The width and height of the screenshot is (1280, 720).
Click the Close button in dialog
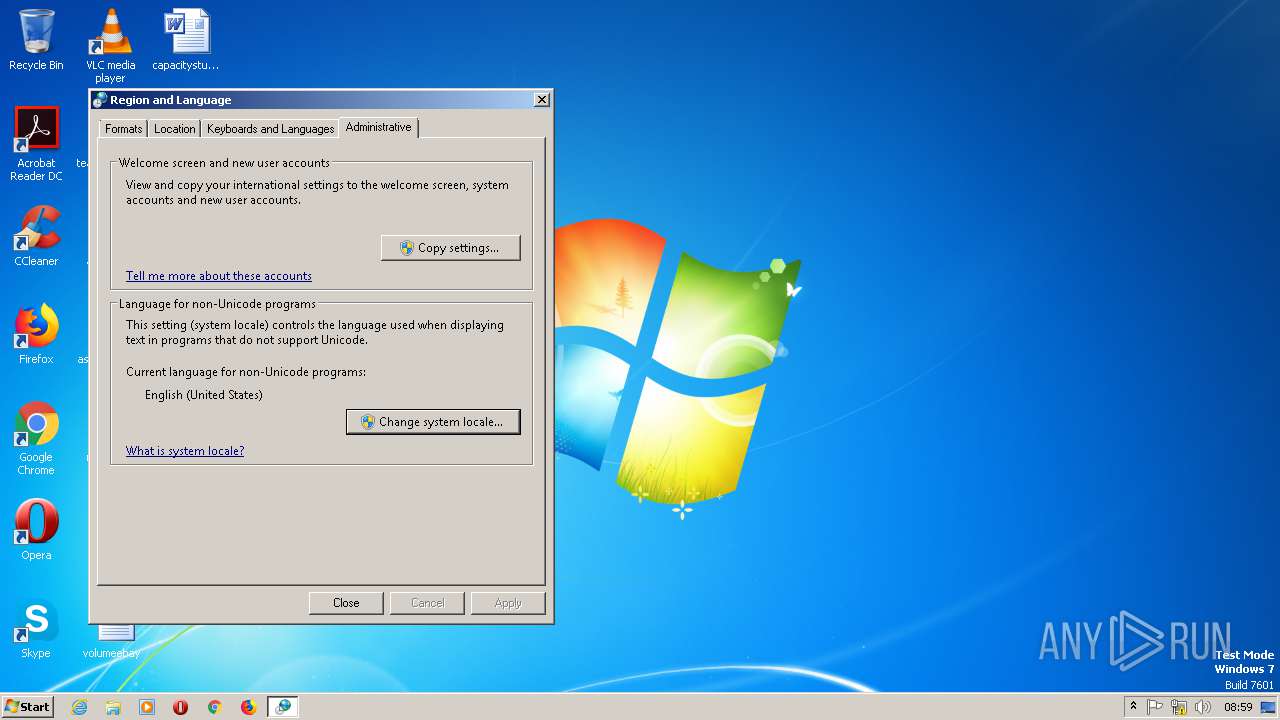coord(346,603)
